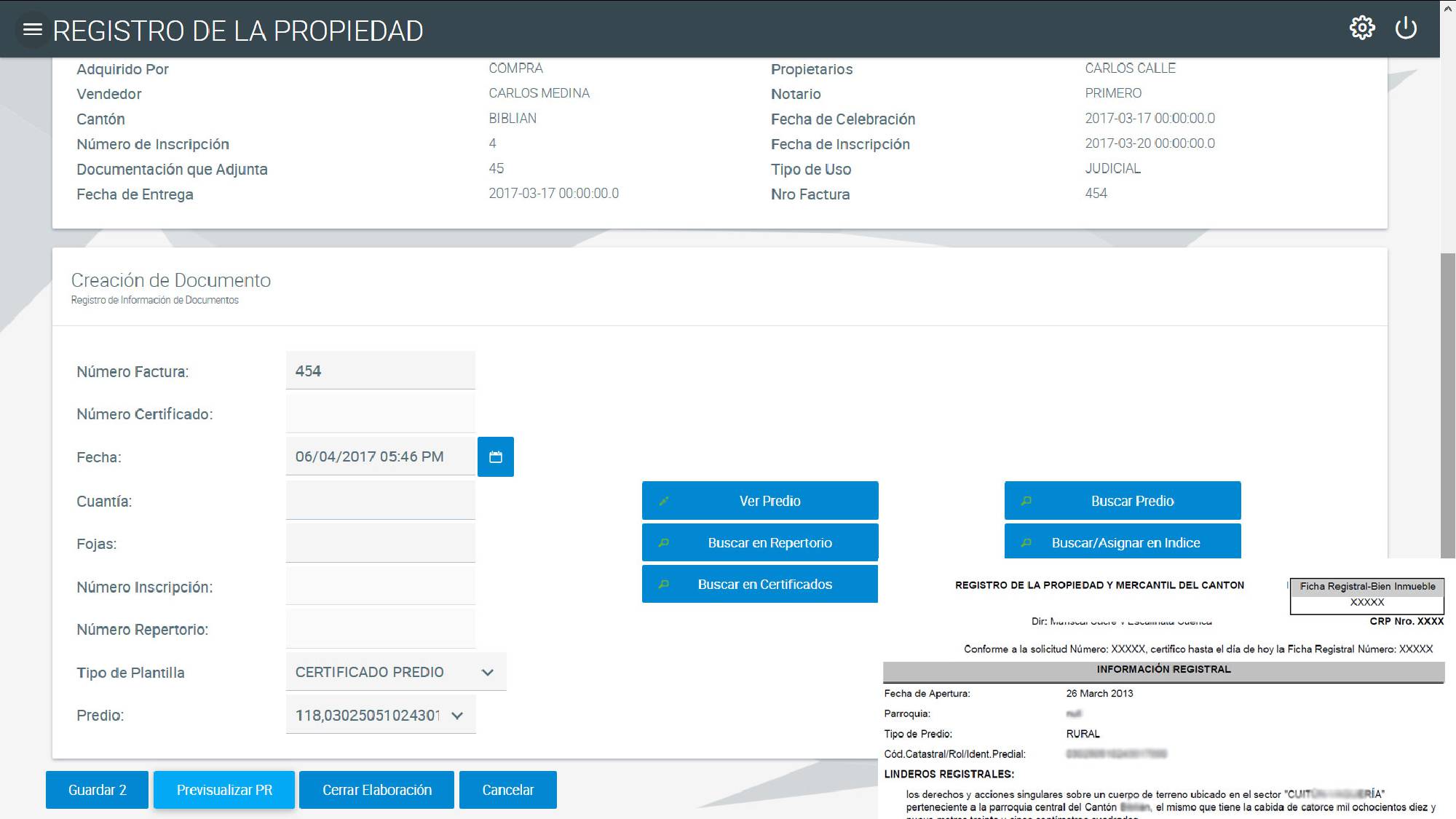Click the REGISTRO DE LA PROPIEDAD title
Screen dimensions: 1456x819
(237, 31)
